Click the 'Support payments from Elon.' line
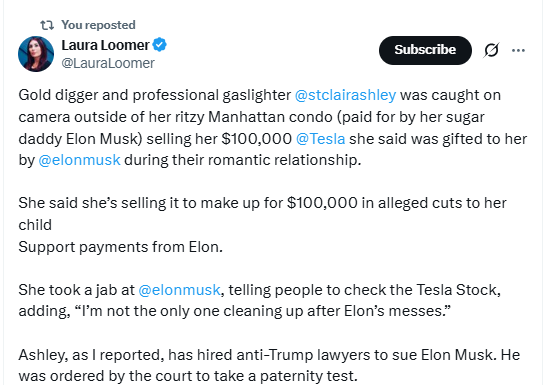Viewport: 545px width, 385px height. (x=121, y=247)
